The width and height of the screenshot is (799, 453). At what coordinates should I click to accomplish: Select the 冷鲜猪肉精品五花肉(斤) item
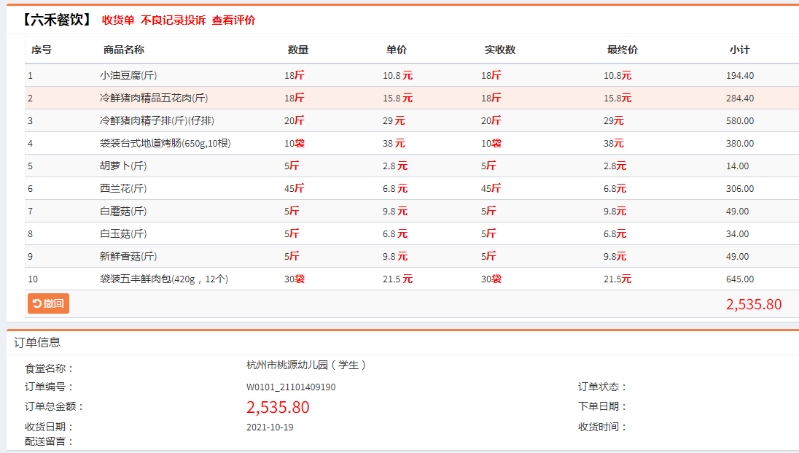coord(154,98)
